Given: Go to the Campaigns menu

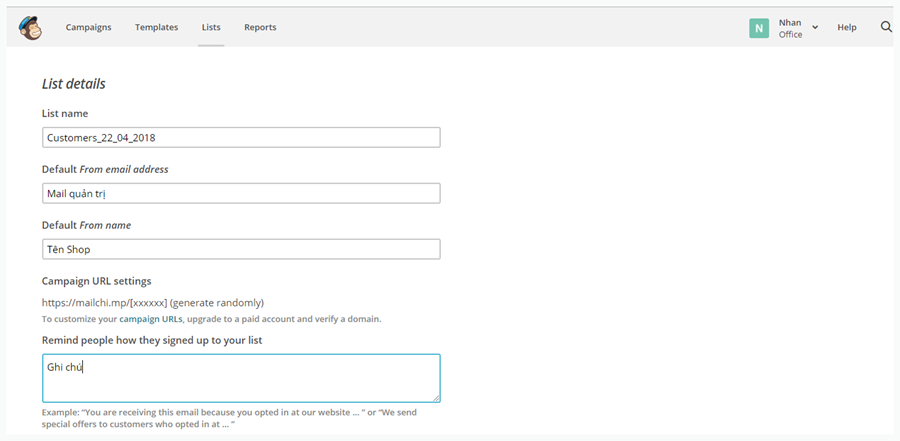Looking at the screenshot, I should (88, 27).
